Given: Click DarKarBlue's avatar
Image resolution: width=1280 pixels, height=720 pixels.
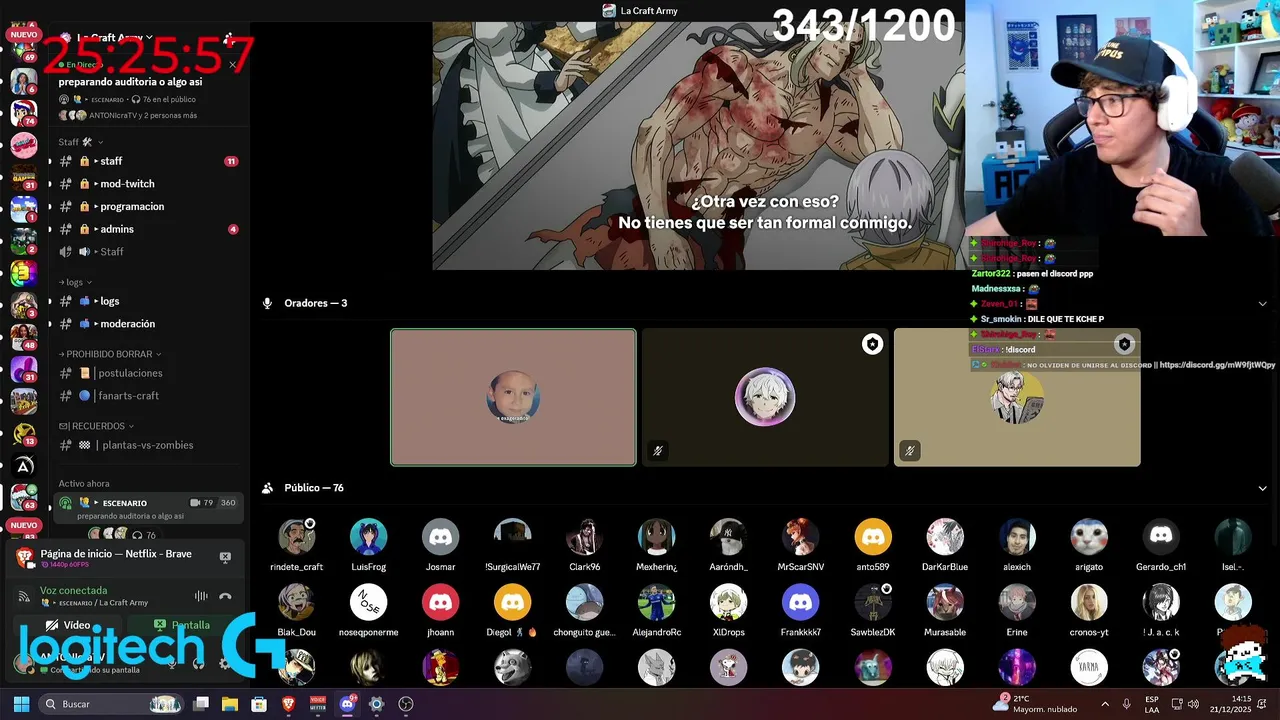Looking at the screenshot, I should coord(945,537).
